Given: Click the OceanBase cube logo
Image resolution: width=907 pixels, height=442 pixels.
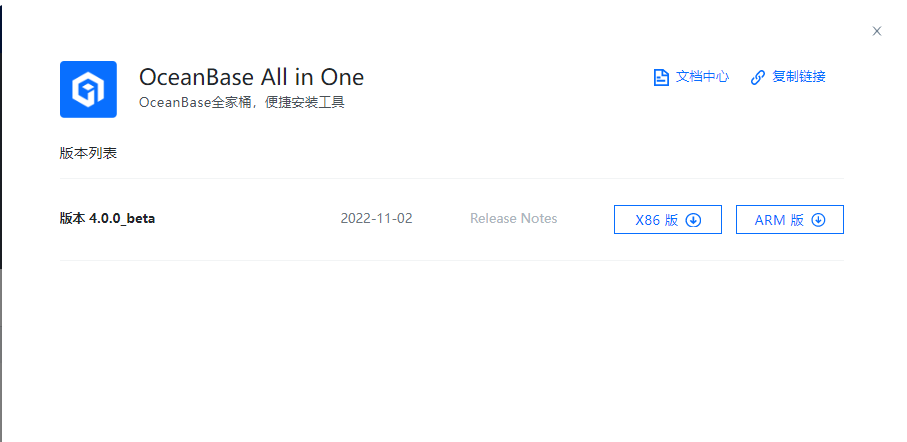Looking at the screenshot, I should (x=88, y=89).
